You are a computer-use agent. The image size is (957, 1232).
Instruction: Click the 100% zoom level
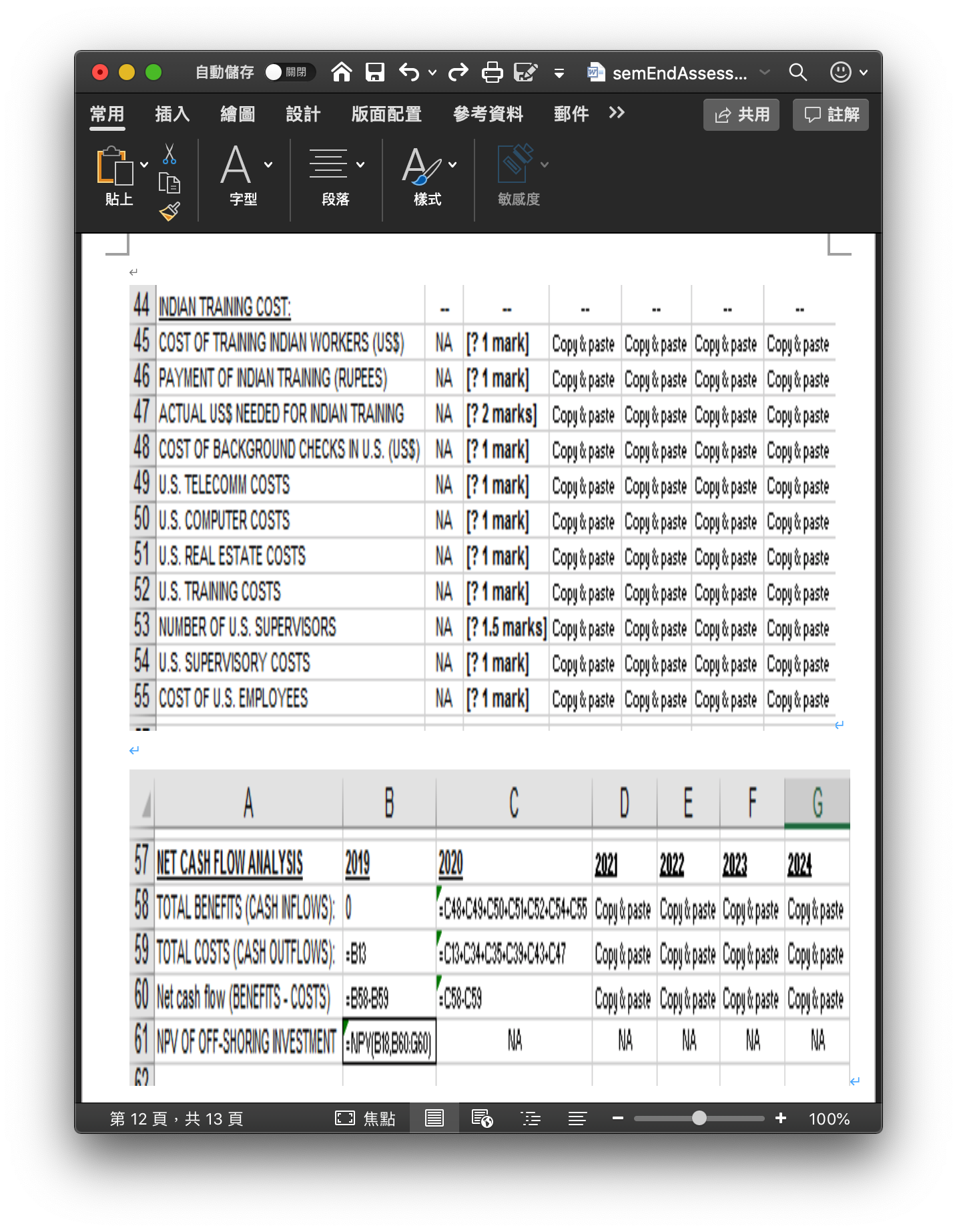(x=829, y=1119)
